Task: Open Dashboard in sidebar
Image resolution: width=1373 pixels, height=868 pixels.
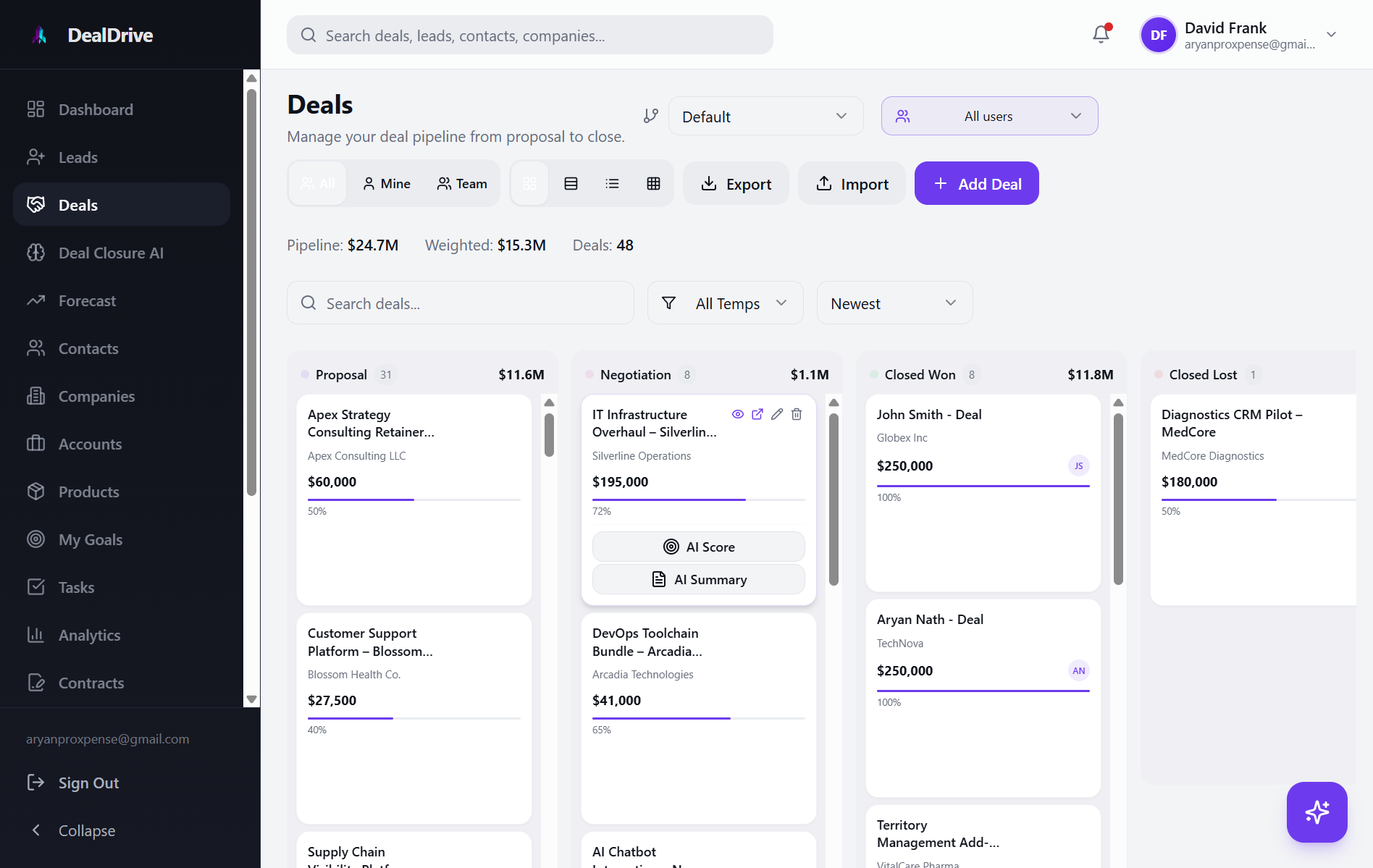Action: (122, 109)
